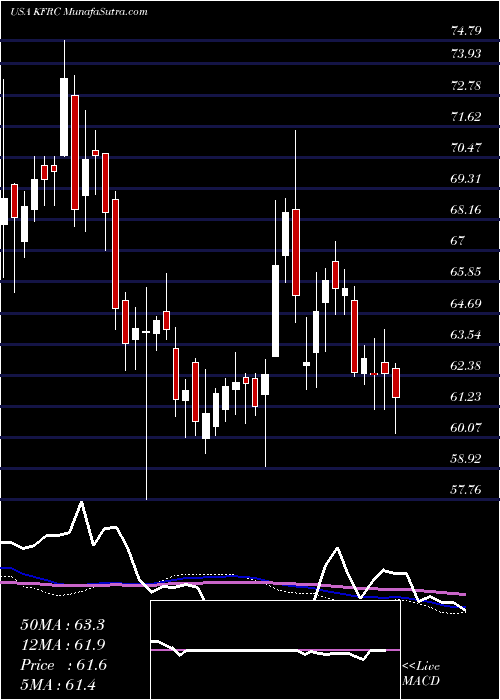Screen dimensions: 500x700
Task: Click the 12MA : 61.9 readout
Action: (x=62, y=645)
